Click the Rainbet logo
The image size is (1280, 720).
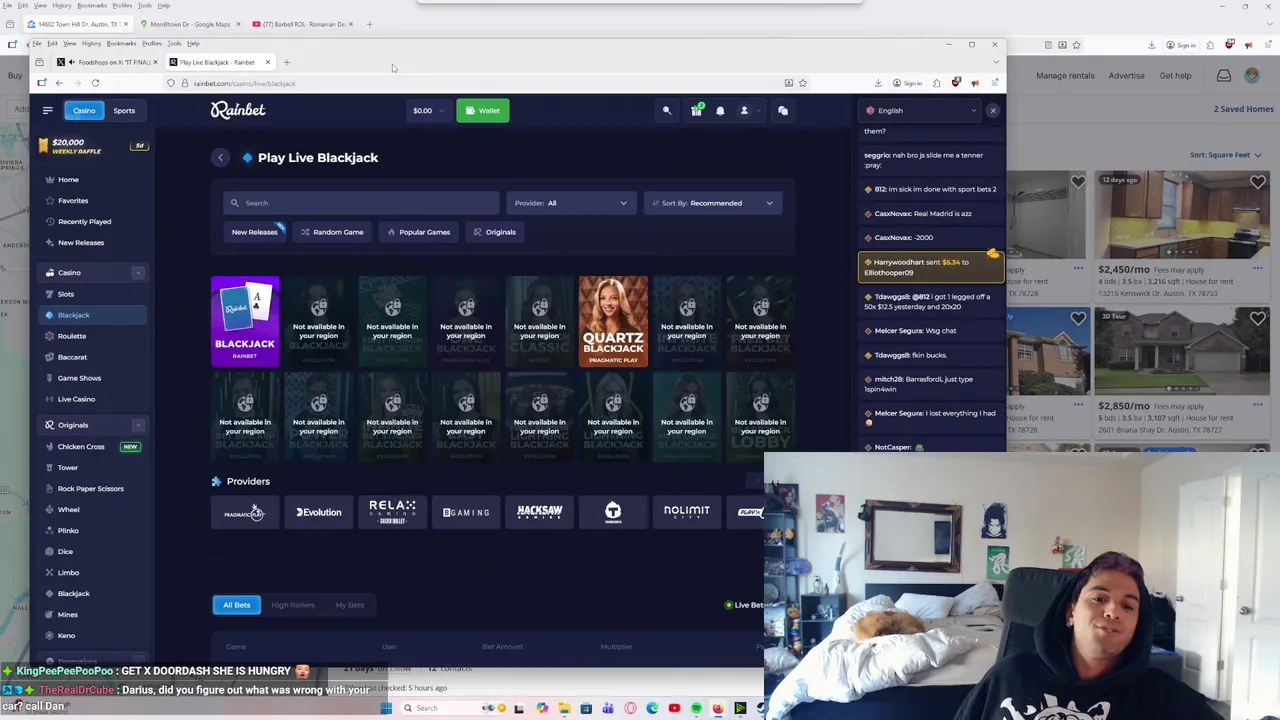click(x=238, y=110)
